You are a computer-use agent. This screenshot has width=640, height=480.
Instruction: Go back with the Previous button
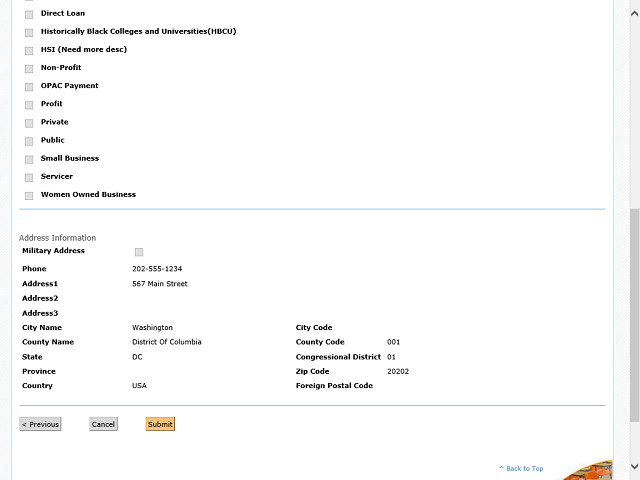point(40,424)
